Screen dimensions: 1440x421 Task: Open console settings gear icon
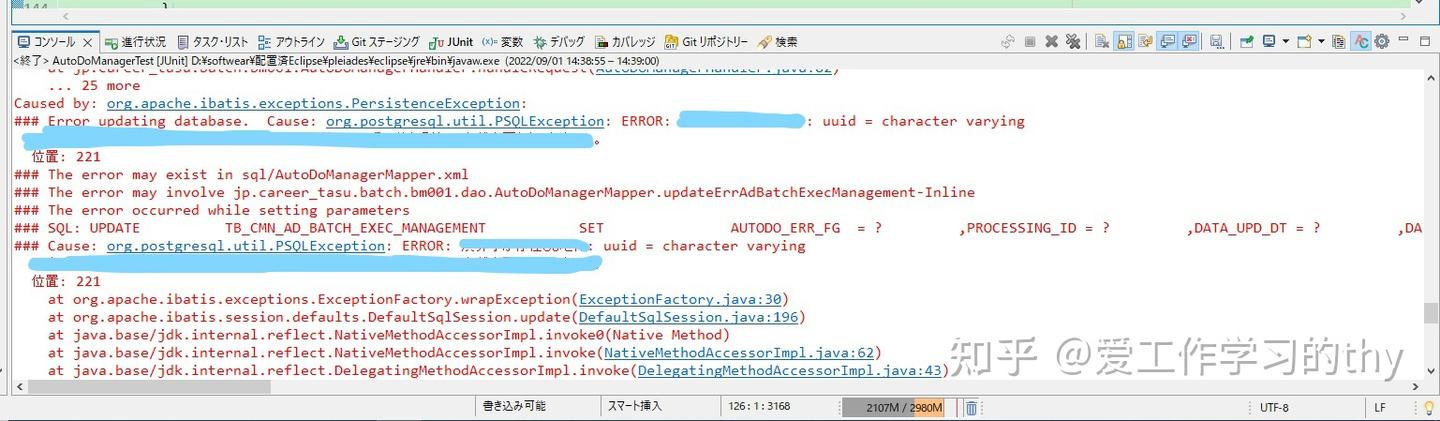pyautogui.click(x=1382, y=42)
